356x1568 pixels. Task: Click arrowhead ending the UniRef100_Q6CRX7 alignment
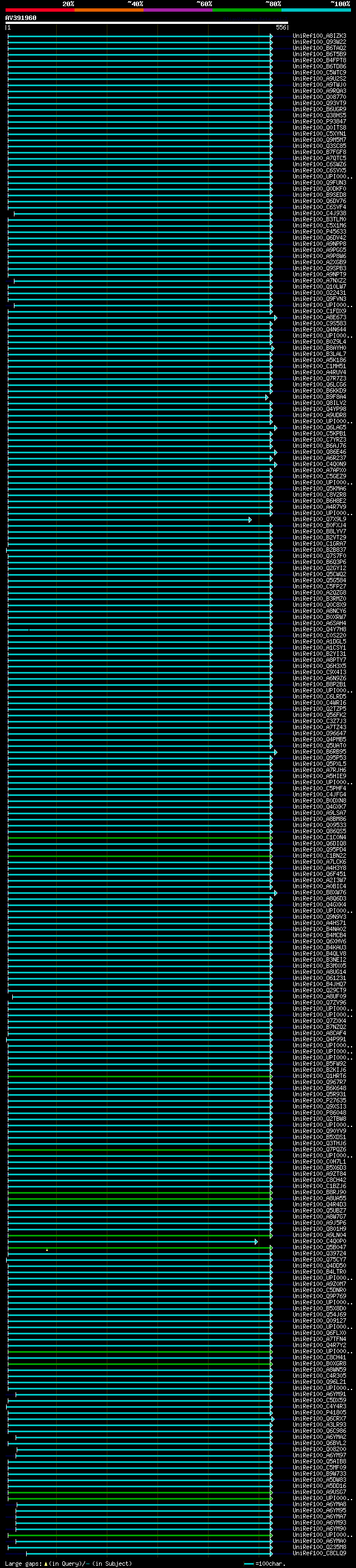tap(273, 1419)
